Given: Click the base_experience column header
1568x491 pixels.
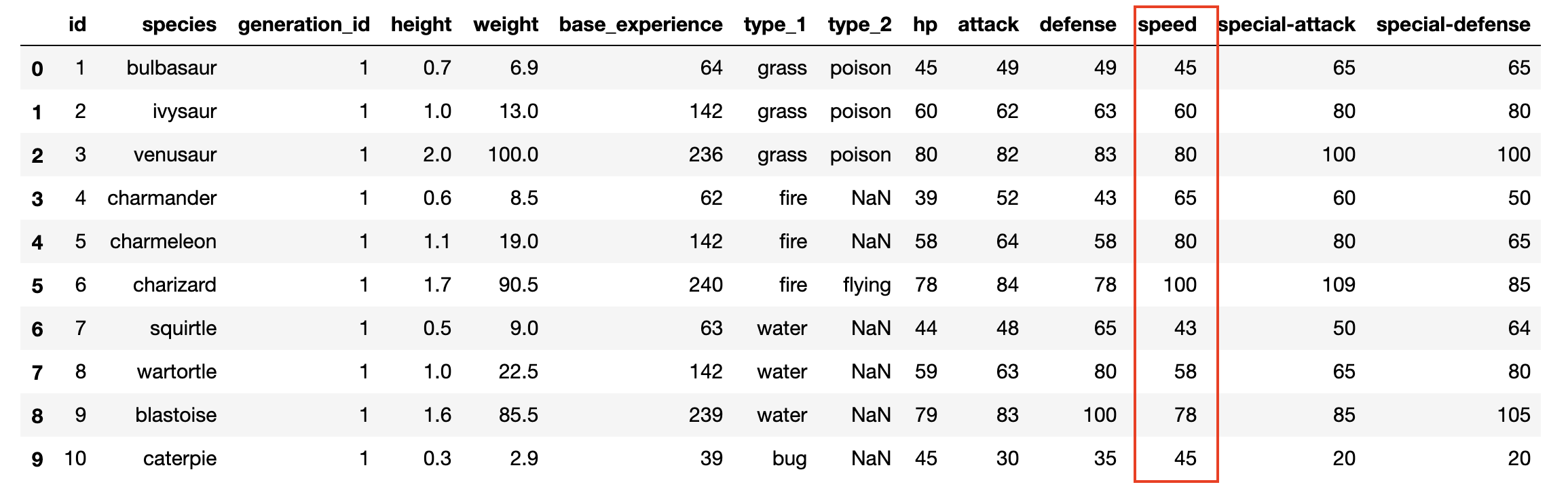Looking at the screenshot, I should [640, 25].
